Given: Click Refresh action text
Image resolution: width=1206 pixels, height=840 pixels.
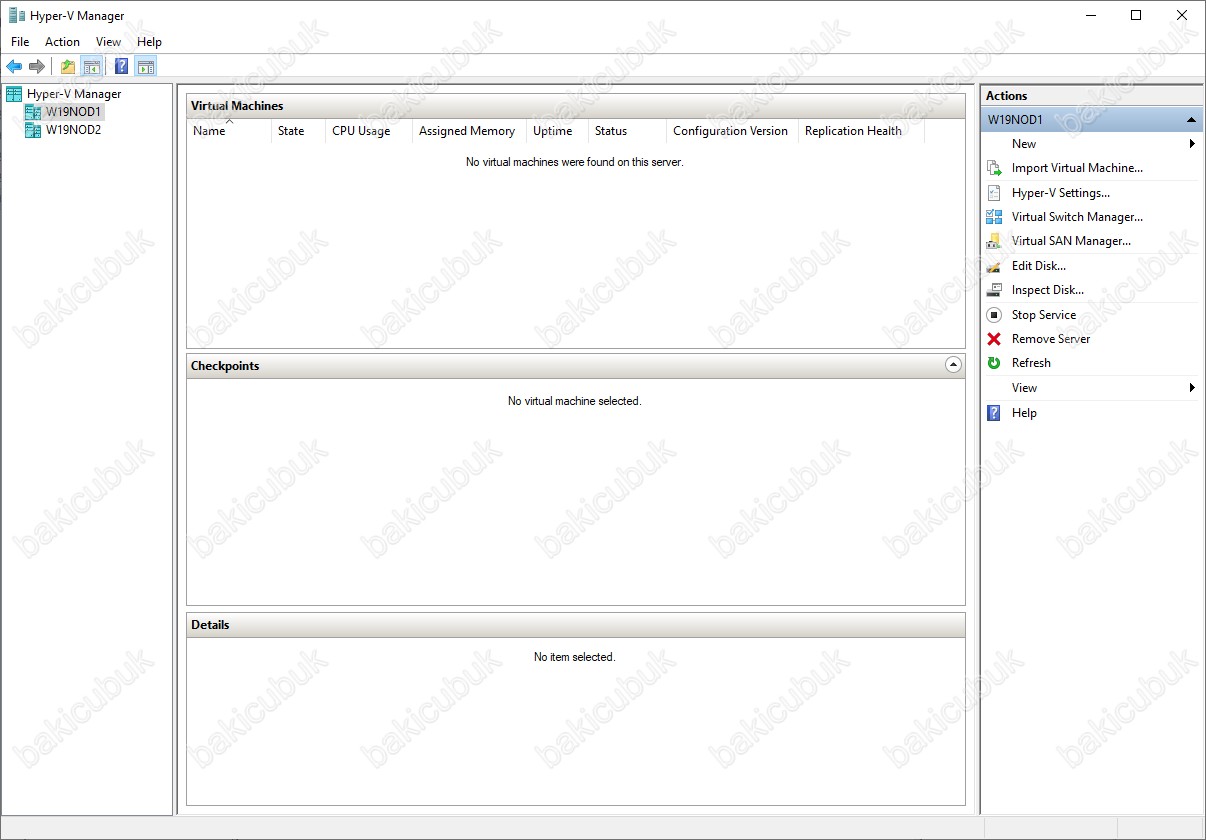Looking at the screenshot, I should pyautogui.click(x=1031, y=363).
